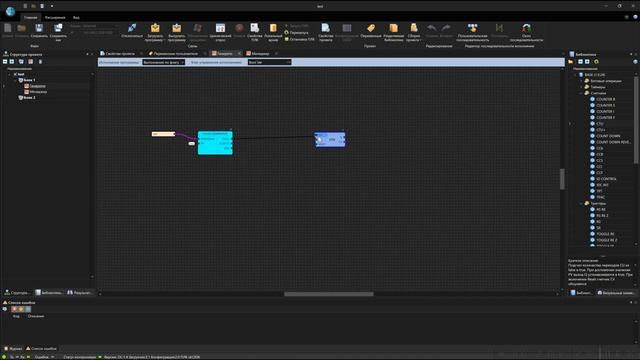Click the canvas horizontal scrollbar thumb
640x360 pixels.
tap(329, 294)
